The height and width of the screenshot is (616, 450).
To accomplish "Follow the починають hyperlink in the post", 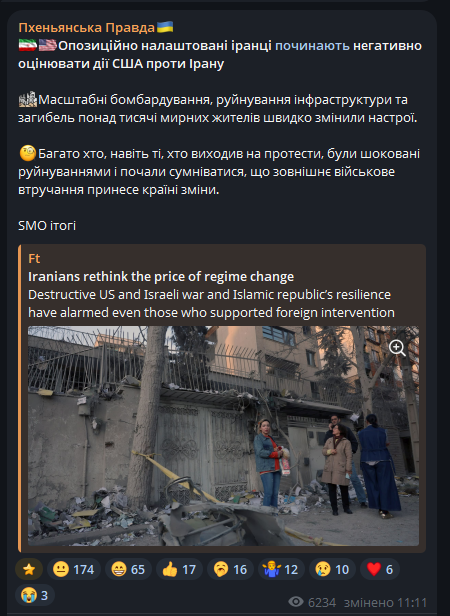I will click(x=312, y=46).
